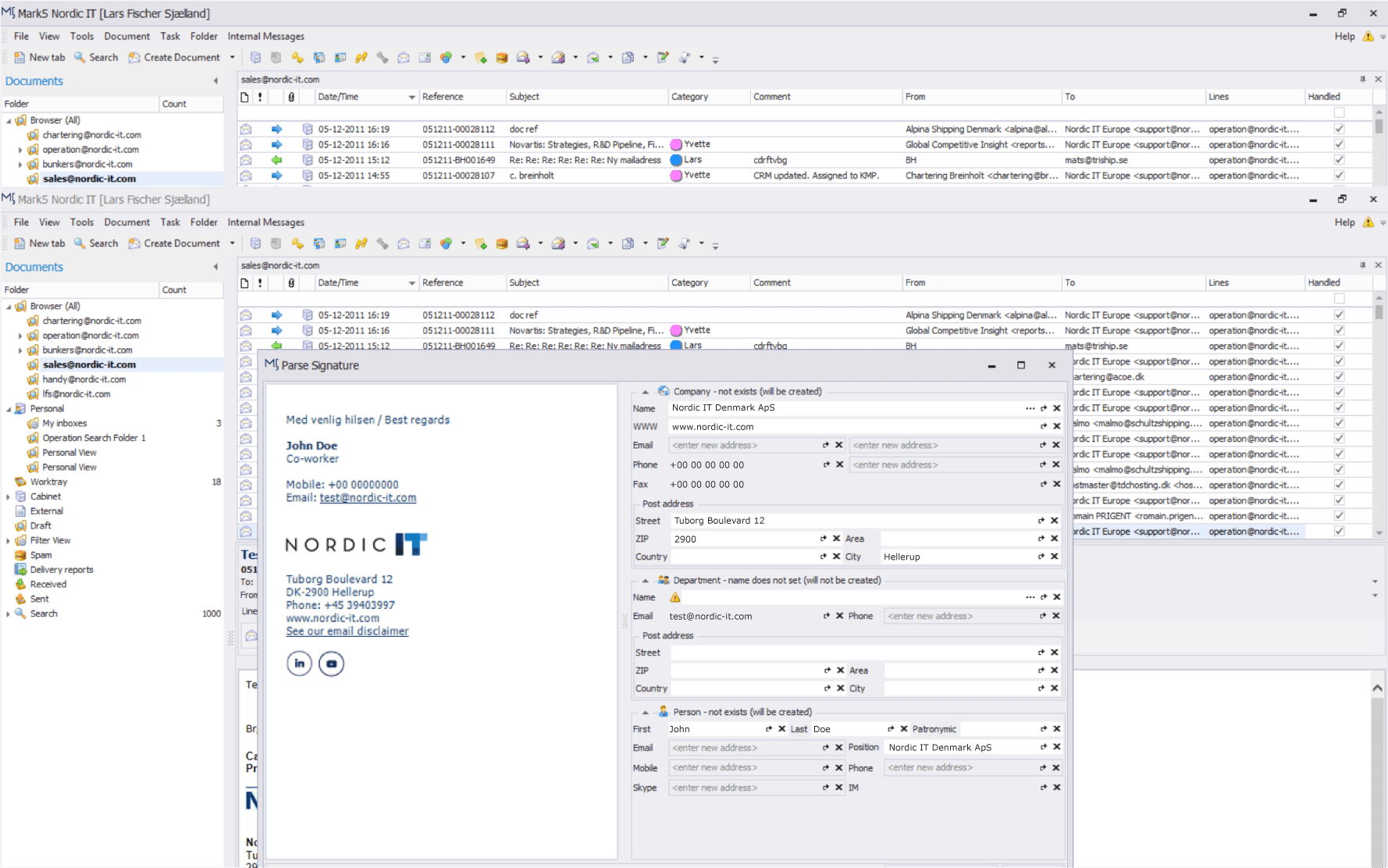The height and width of the screenshot is (868, 1388).
Task: Click the gold key icon in back window toolbar
Action: [x=297, y=58]
